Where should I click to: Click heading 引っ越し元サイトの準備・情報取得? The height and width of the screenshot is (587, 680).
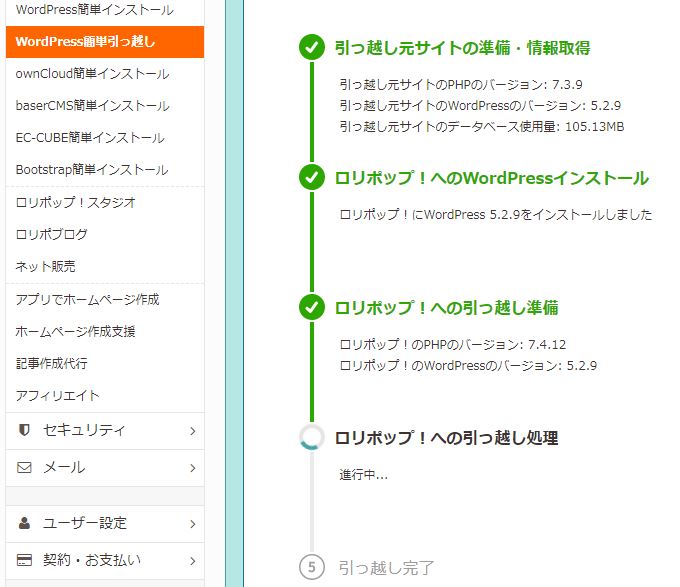(x=462, y=48)
